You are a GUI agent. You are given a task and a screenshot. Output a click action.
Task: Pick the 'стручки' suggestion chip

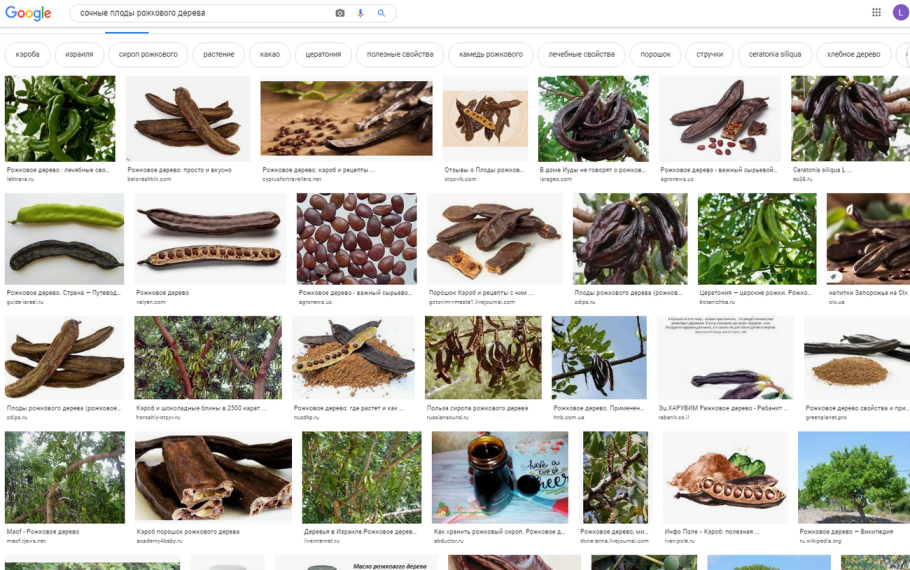coord(710,54)
